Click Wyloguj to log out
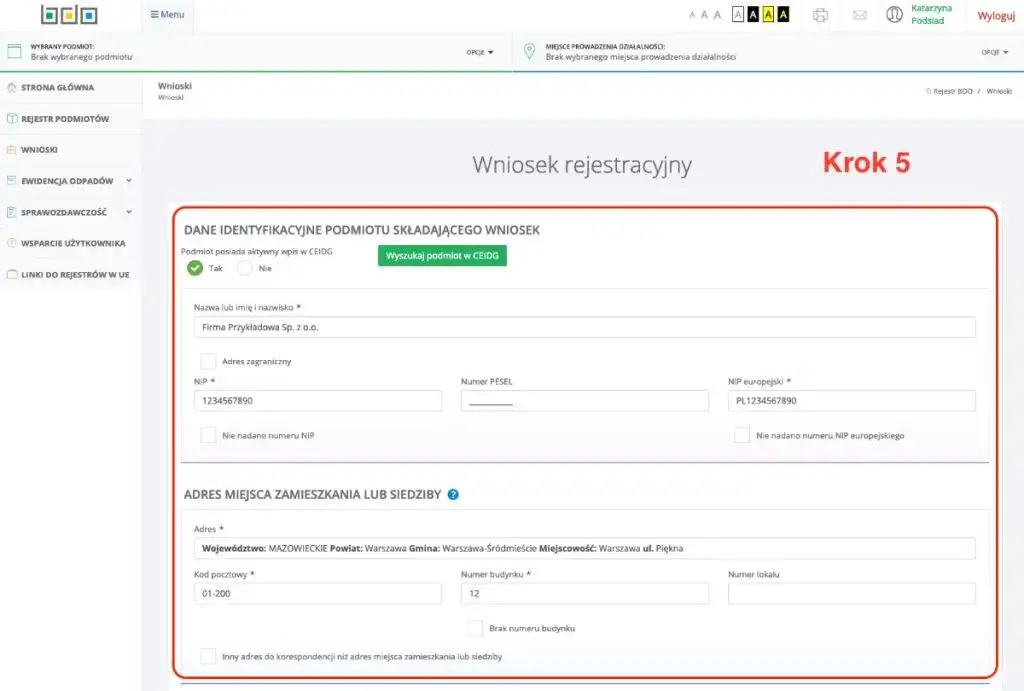 996,16
